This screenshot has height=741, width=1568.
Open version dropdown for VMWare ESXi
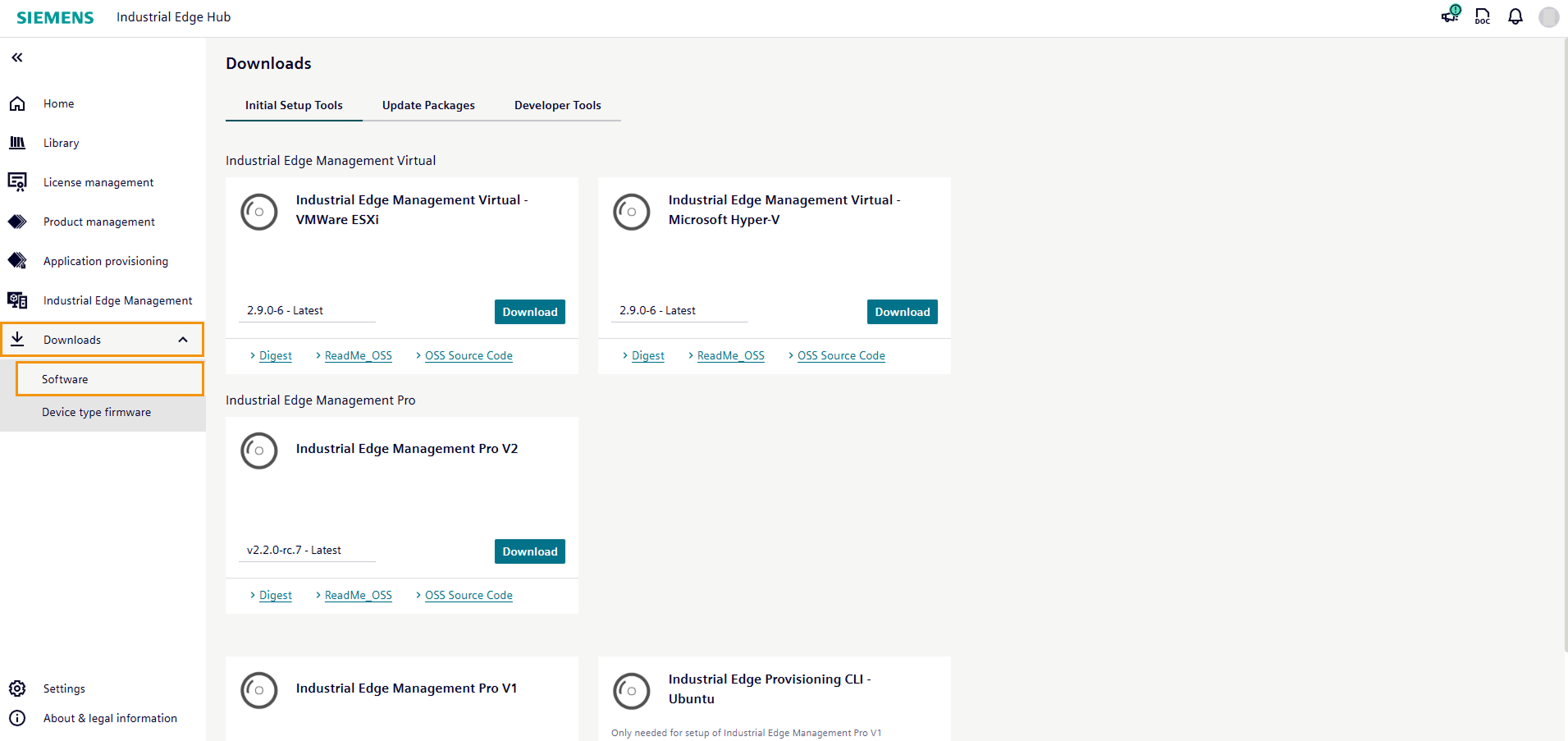pos(307,311)
